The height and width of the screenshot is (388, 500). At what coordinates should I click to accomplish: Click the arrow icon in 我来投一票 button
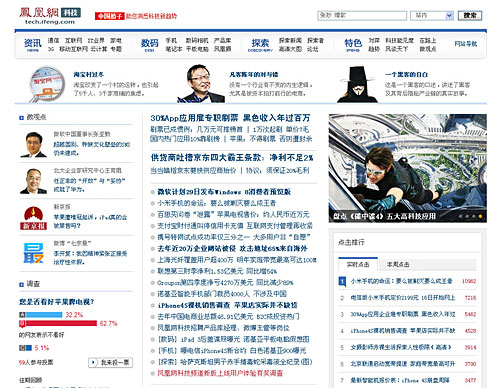pos(94,362)
